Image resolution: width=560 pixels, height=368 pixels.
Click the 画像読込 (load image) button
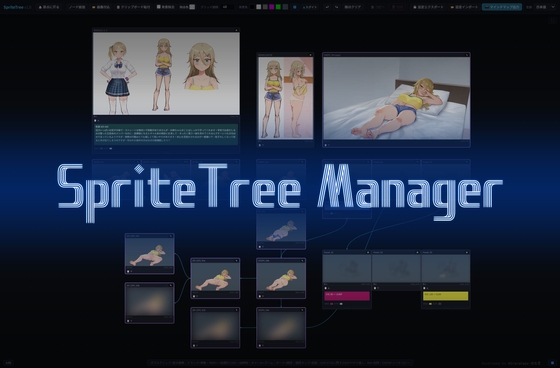point(101,7)
